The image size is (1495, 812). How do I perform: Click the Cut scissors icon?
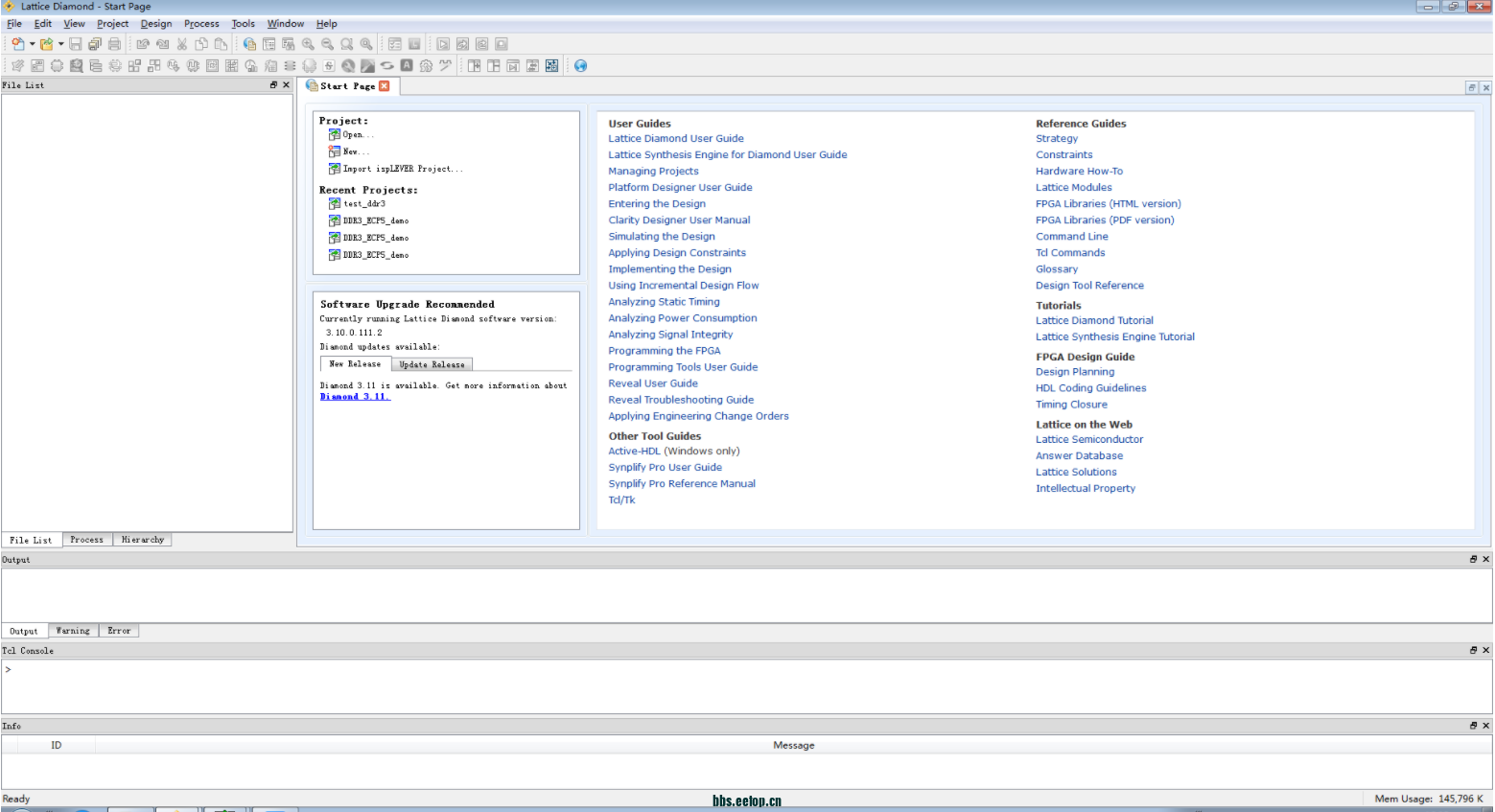point(182,44)
